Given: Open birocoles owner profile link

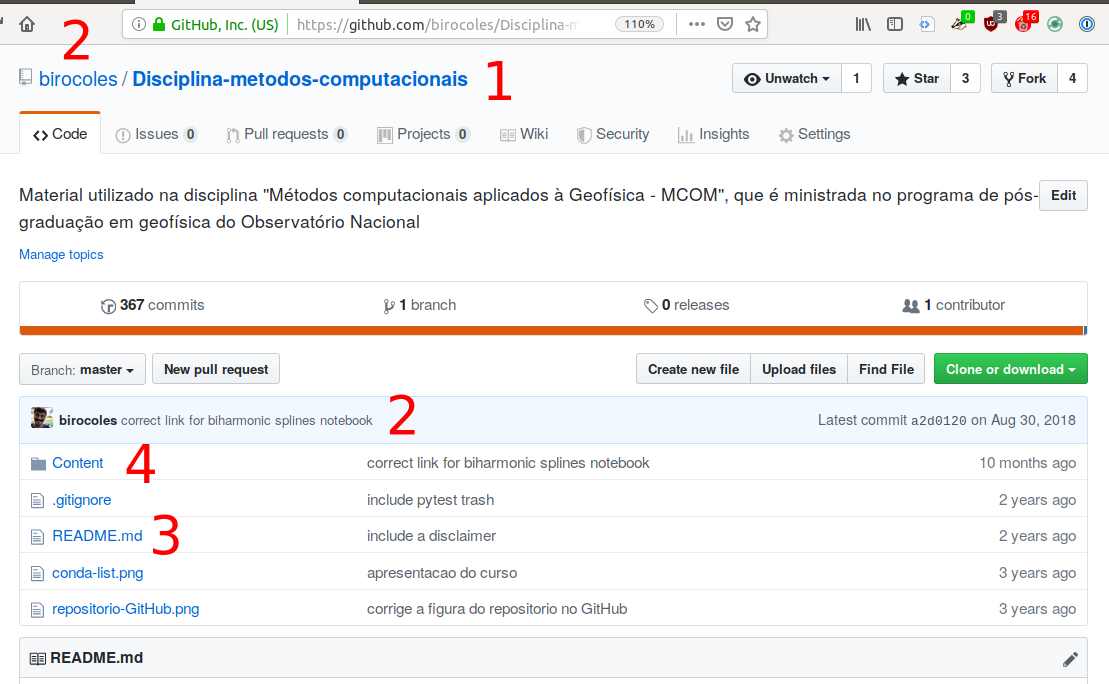Looking at the screenshot, I should (78, 79).
